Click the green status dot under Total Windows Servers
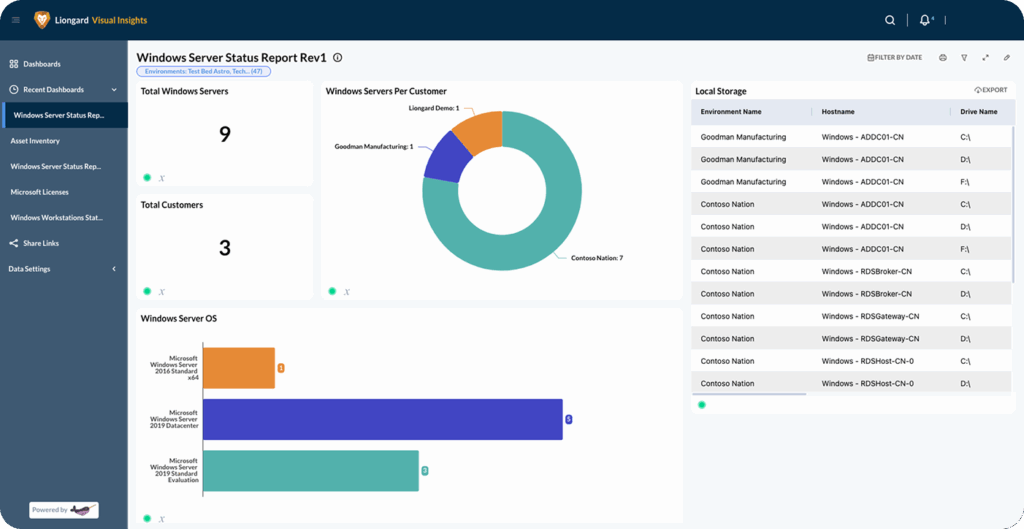Screen dimensions: 1024x529 pos(147,177)
